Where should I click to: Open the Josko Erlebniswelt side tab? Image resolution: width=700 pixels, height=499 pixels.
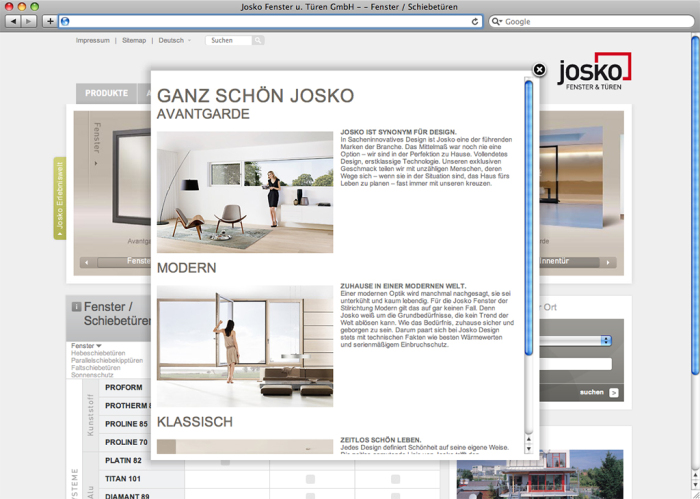59,198
